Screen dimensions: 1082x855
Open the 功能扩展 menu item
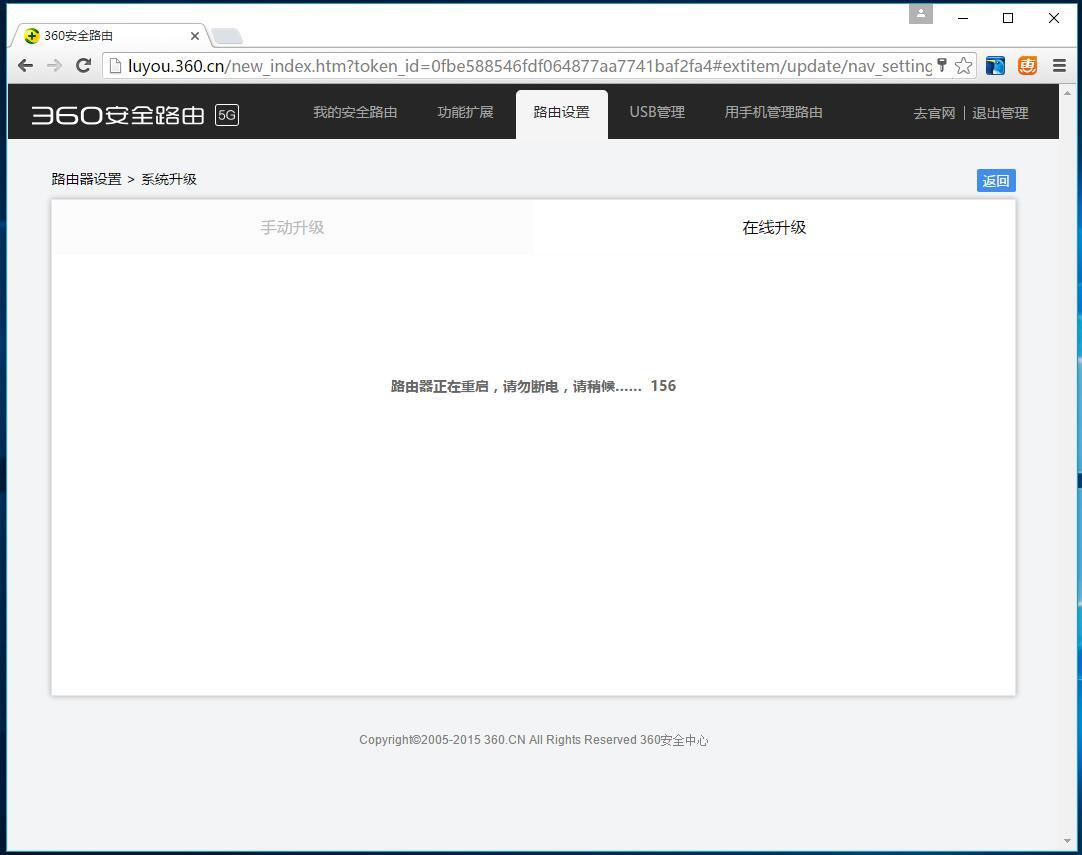coord(465,112)
